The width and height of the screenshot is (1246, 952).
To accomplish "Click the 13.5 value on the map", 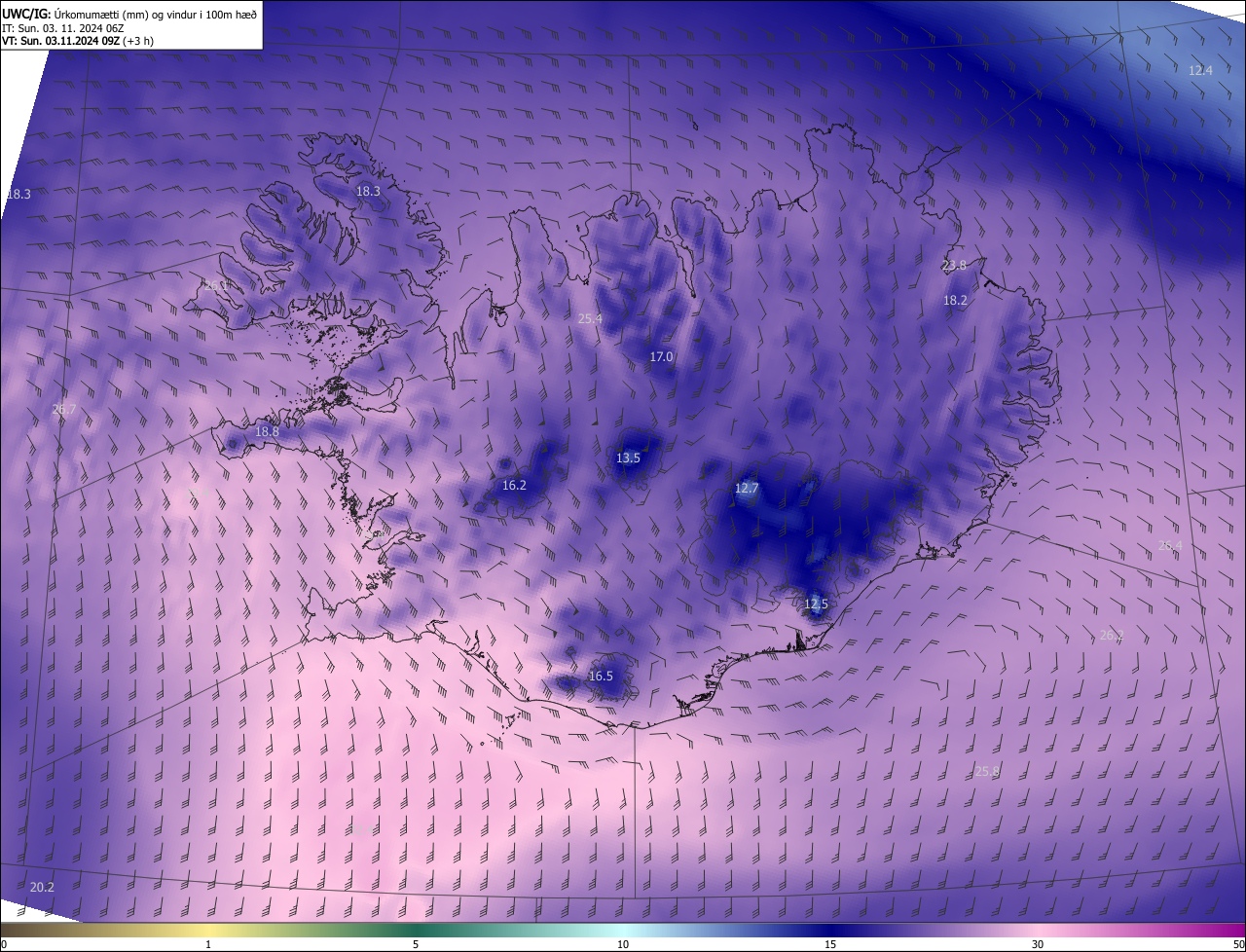I will coord(628,458).
